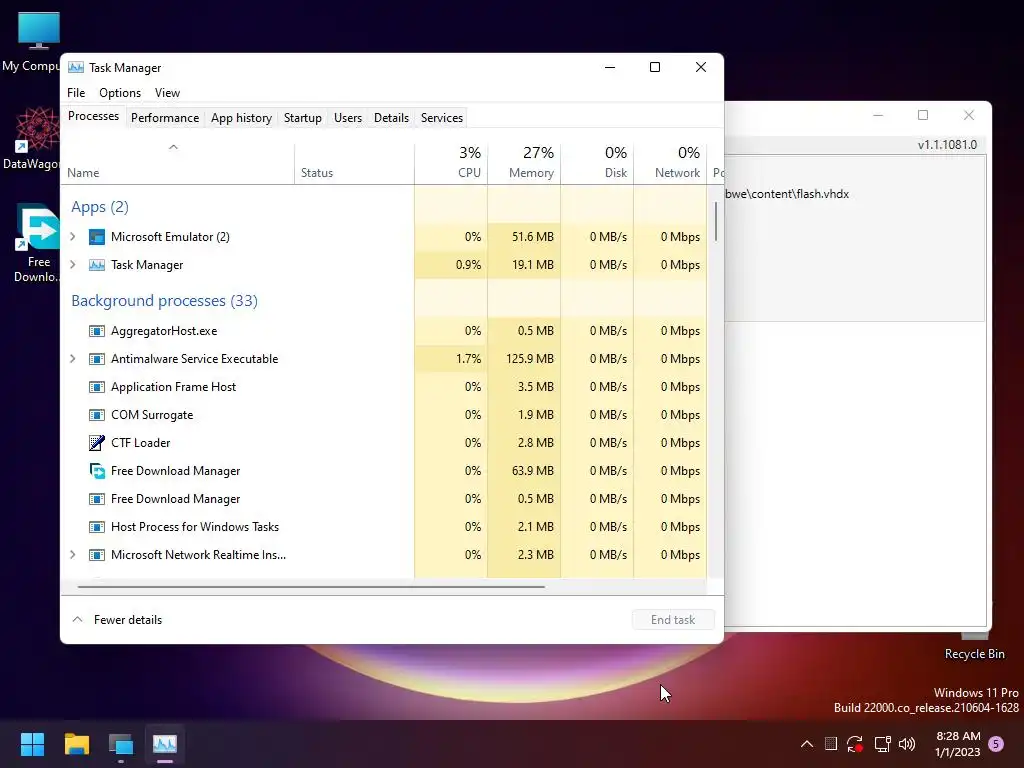Click the 125.9 MB memory value
Viewport: 1024px width, 768px height.
point(530,359)
